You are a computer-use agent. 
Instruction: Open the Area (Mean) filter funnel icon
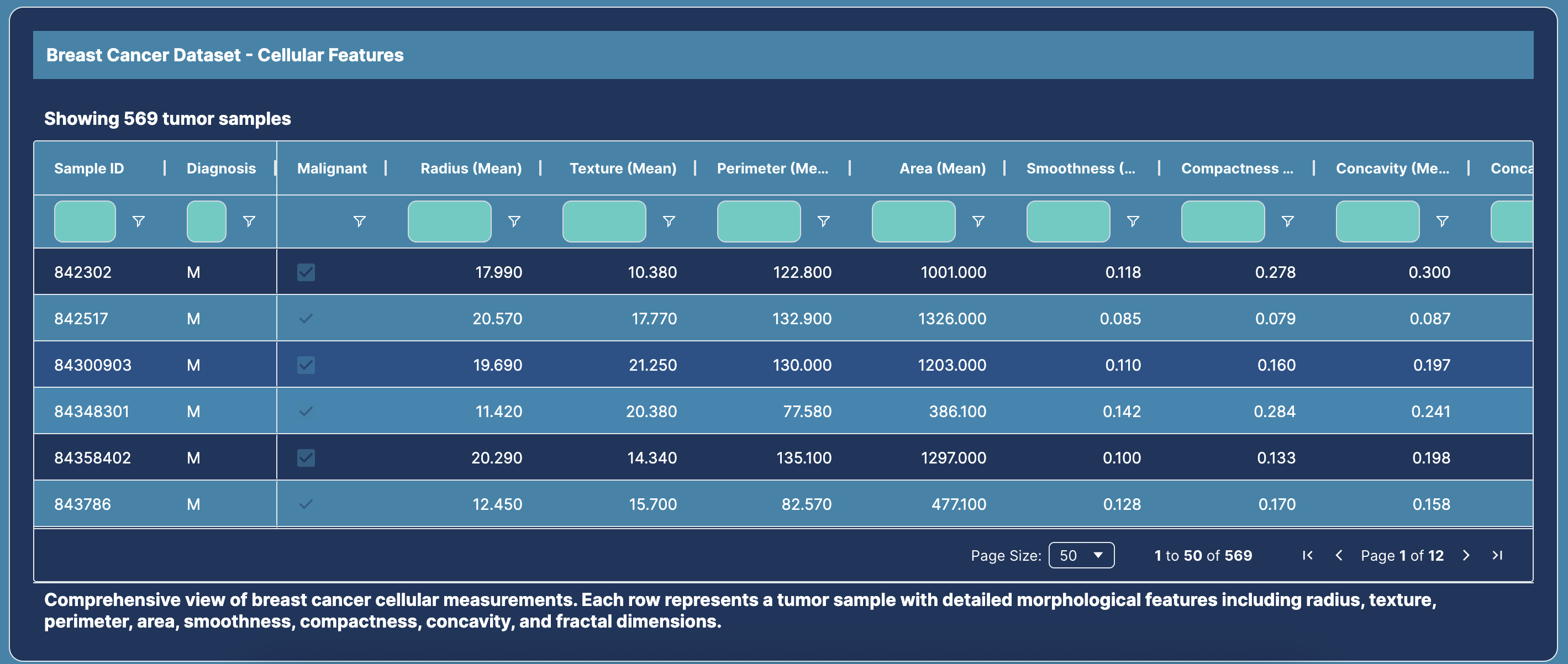[977, 222]
